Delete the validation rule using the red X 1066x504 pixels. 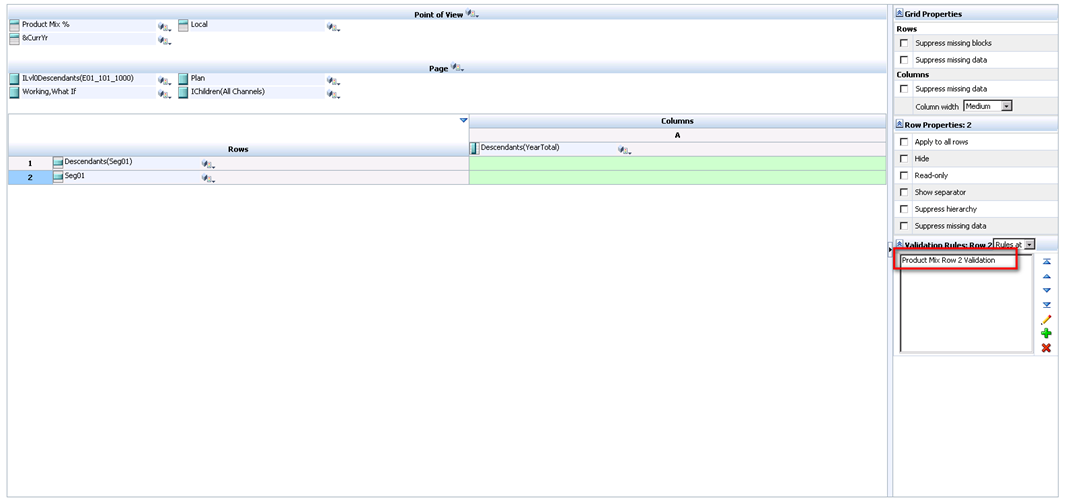tap(1046, 348)
